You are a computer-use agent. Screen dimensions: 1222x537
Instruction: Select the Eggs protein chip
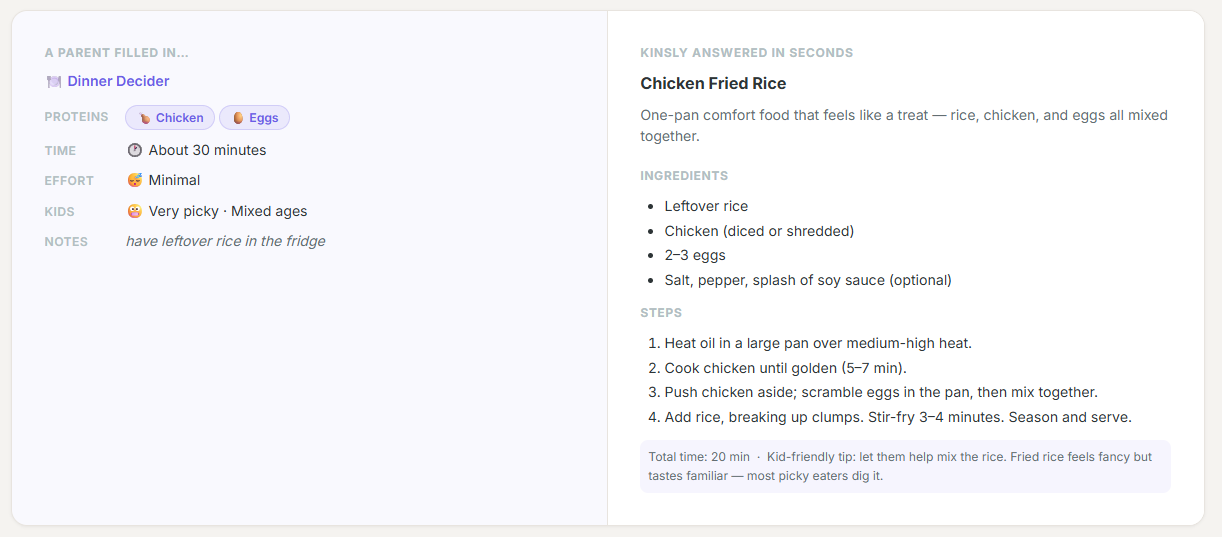tap(254, 118)
